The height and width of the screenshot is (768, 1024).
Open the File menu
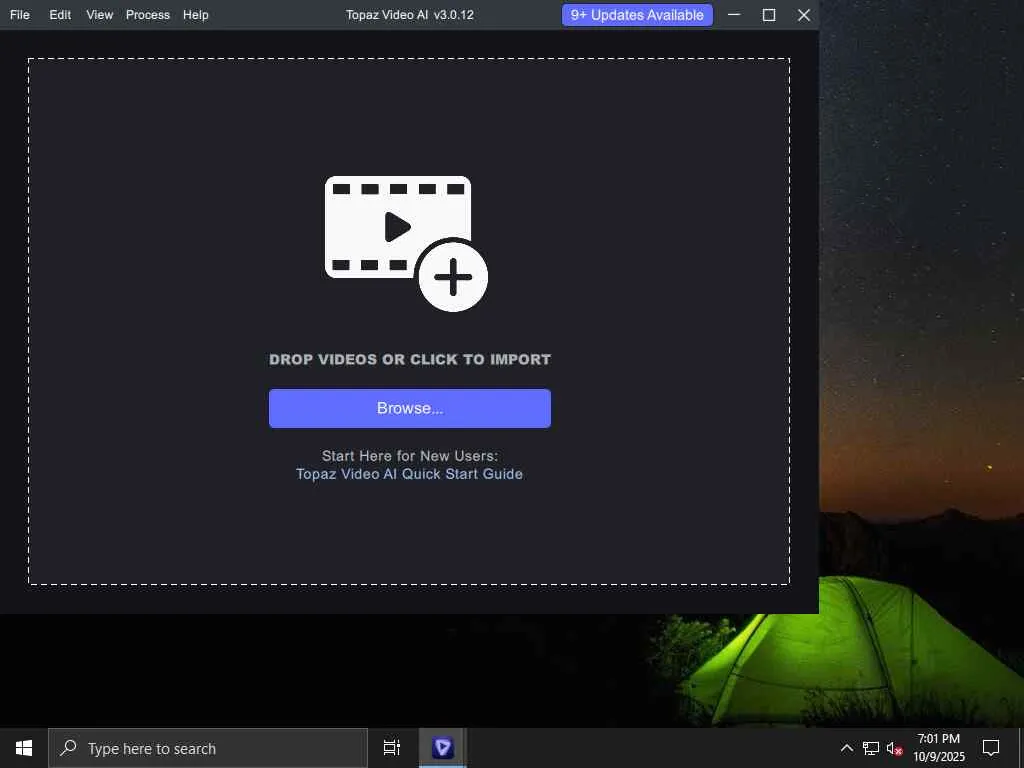point(20,14)
